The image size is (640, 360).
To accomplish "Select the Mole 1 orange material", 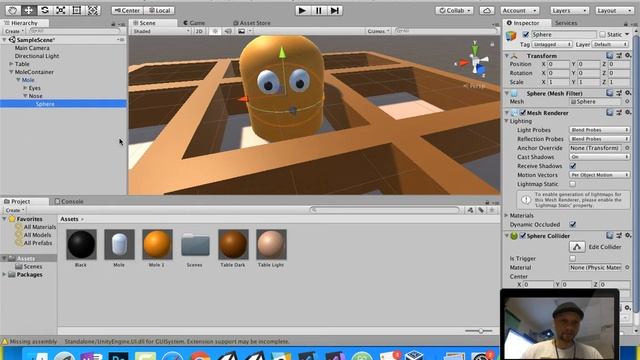I will pyautogui.click(x=157, y=244).
